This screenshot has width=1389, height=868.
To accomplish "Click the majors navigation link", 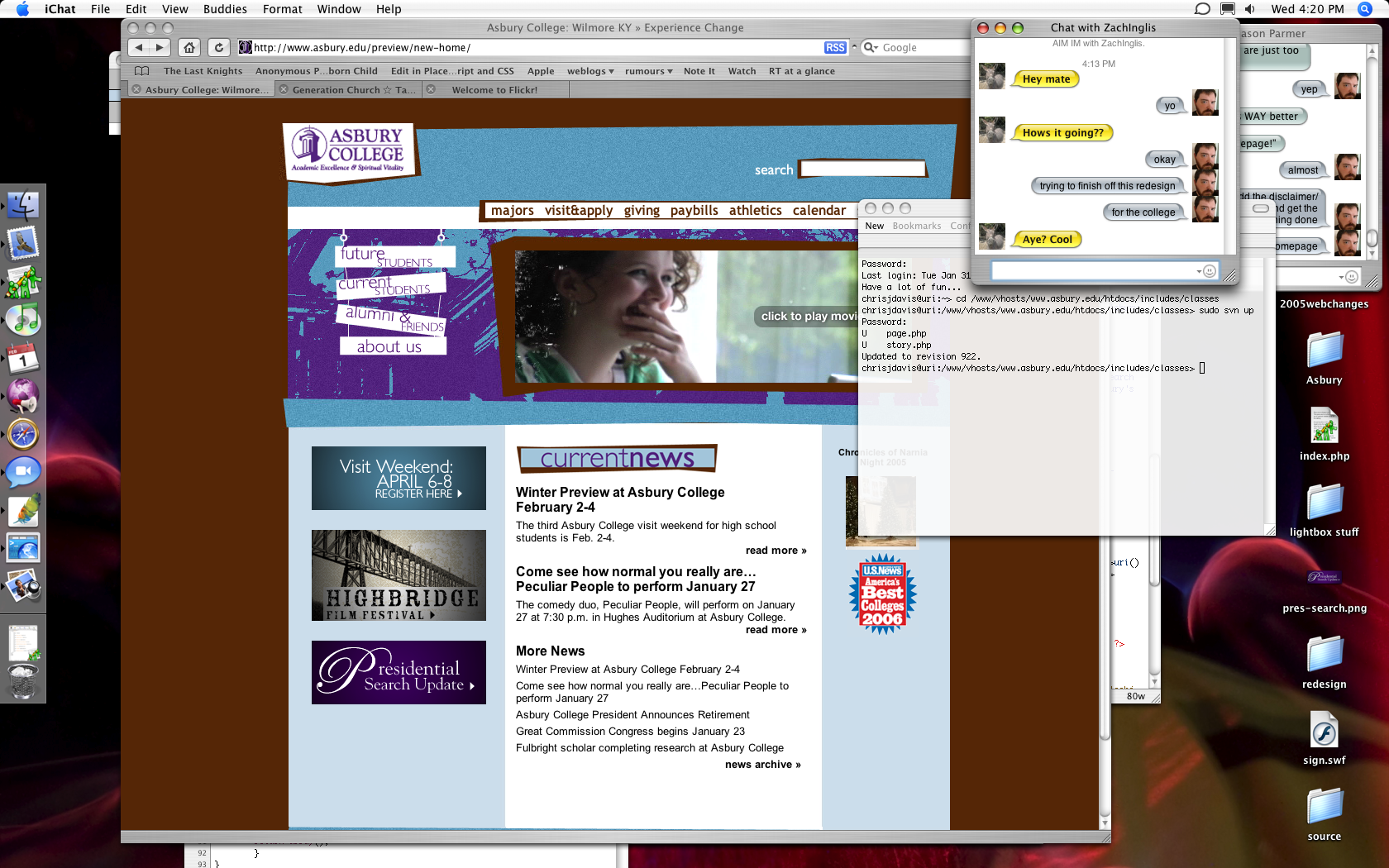I will coord(513,211).
